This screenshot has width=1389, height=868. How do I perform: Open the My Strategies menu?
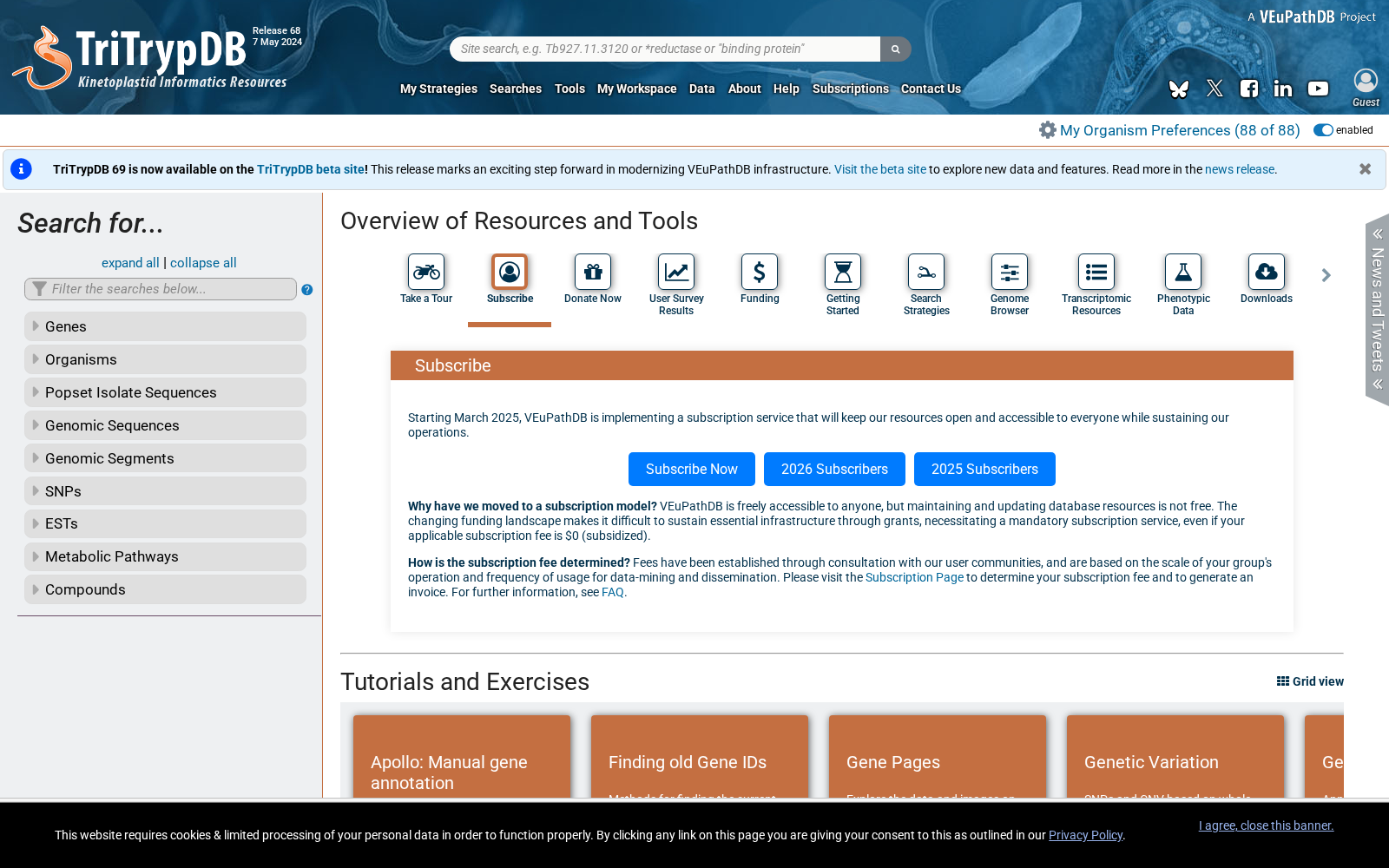pos(438,89)
